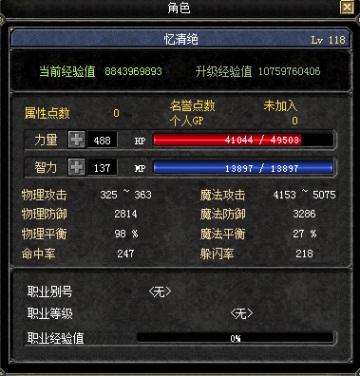Click the 角色 window title
360x376 pixels.
pyautogui.click(x=179, y=8)
